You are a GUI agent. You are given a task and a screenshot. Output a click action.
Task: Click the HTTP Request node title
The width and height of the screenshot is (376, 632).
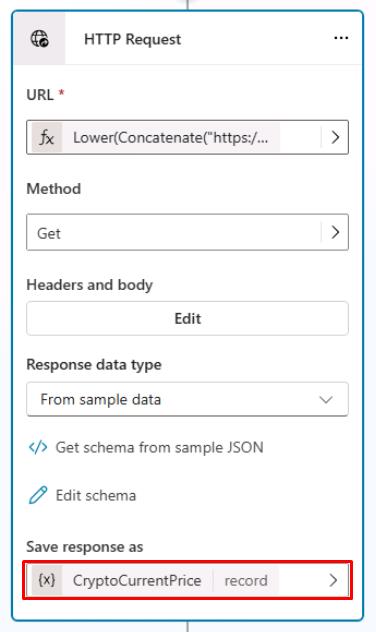click(133, 40)
